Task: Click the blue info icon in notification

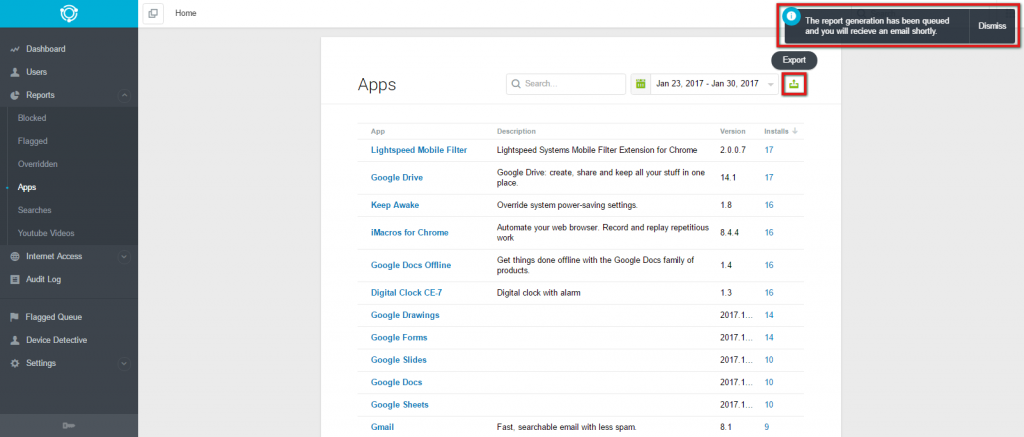Action: (x=792, y=15)
